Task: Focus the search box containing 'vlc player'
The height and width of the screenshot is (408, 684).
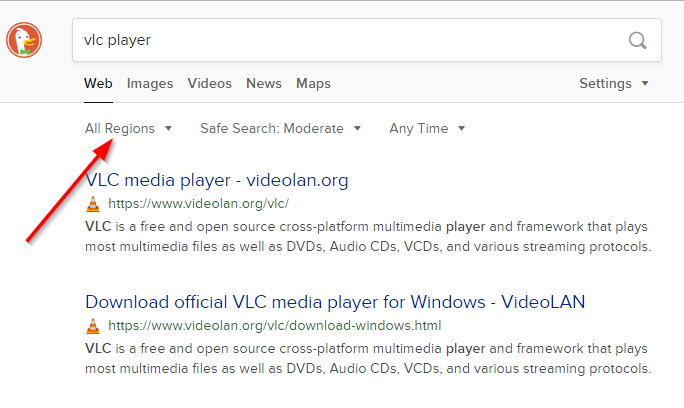Action: [x=367, y=40]
